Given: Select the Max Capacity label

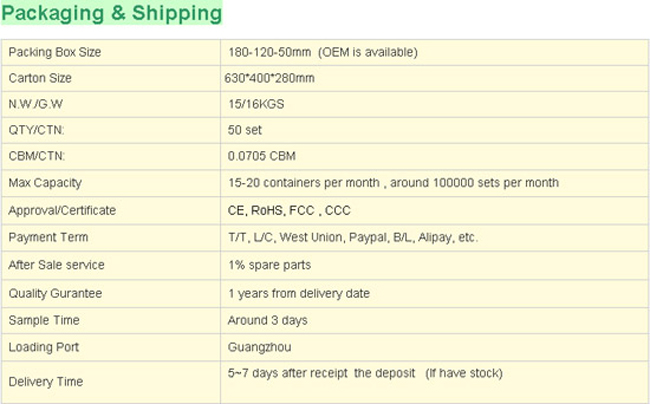Looking at the screenshot, I should tap(45, 183).
